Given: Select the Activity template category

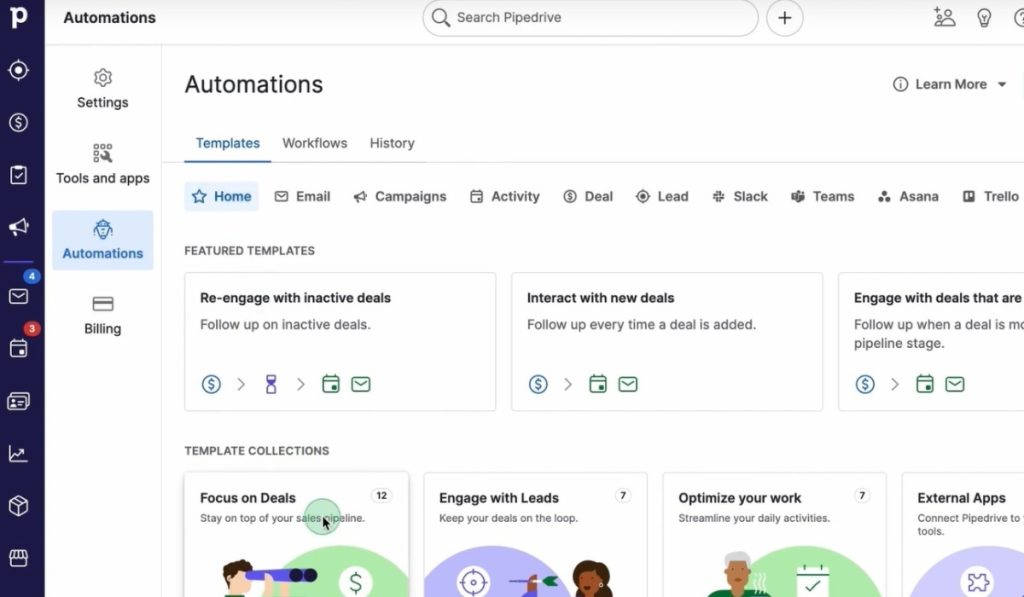Looking at the screenshot, I should 505,197.
